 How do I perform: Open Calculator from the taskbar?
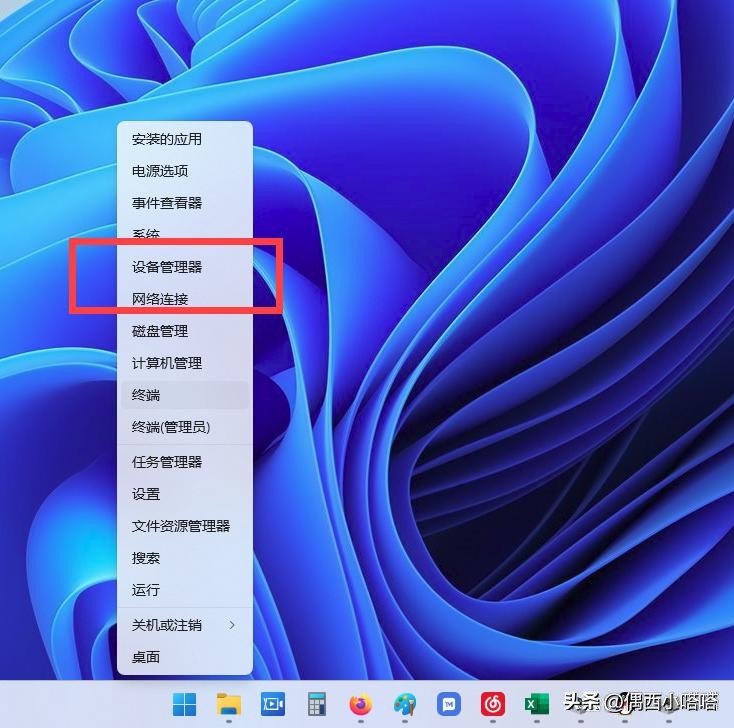click(x=317, y=704)
